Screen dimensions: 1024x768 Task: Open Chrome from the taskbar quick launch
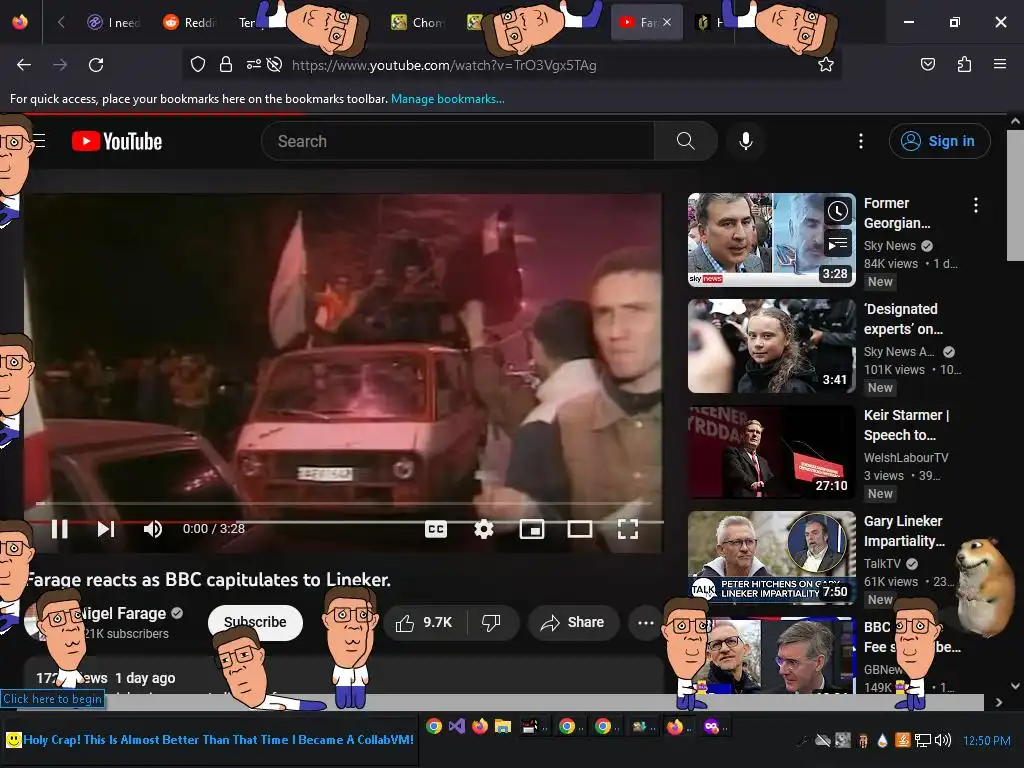coord(434,726)
